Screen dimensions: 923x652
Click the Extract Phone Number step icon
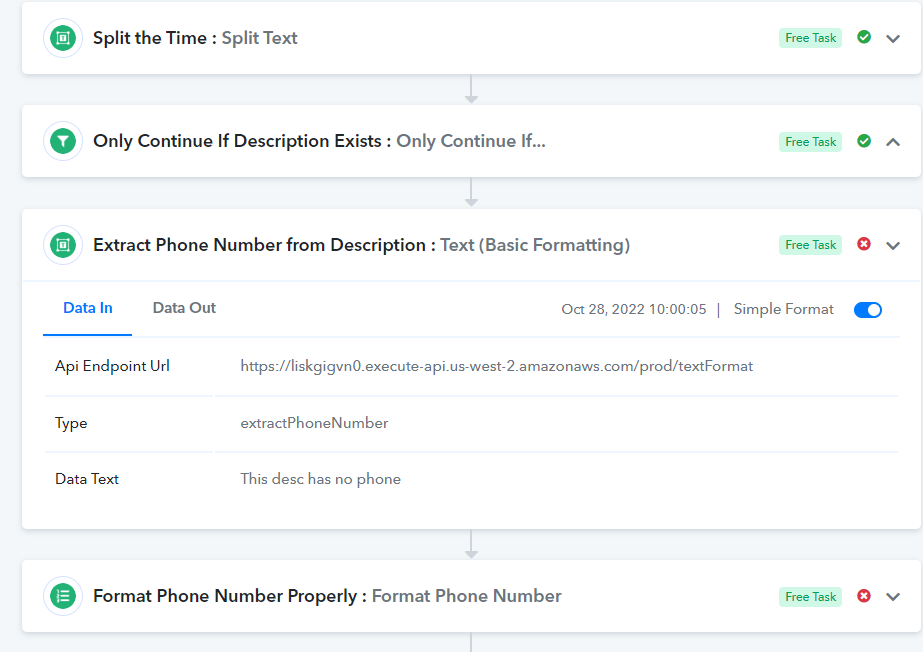63,245
